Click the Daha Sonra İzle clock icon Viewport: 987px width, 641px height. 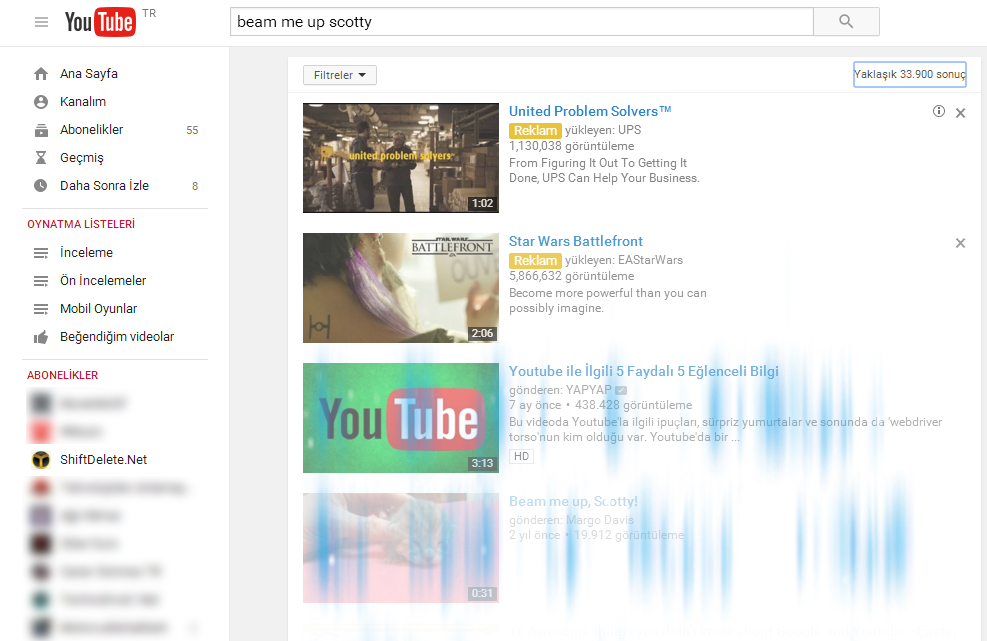point(41,185)
